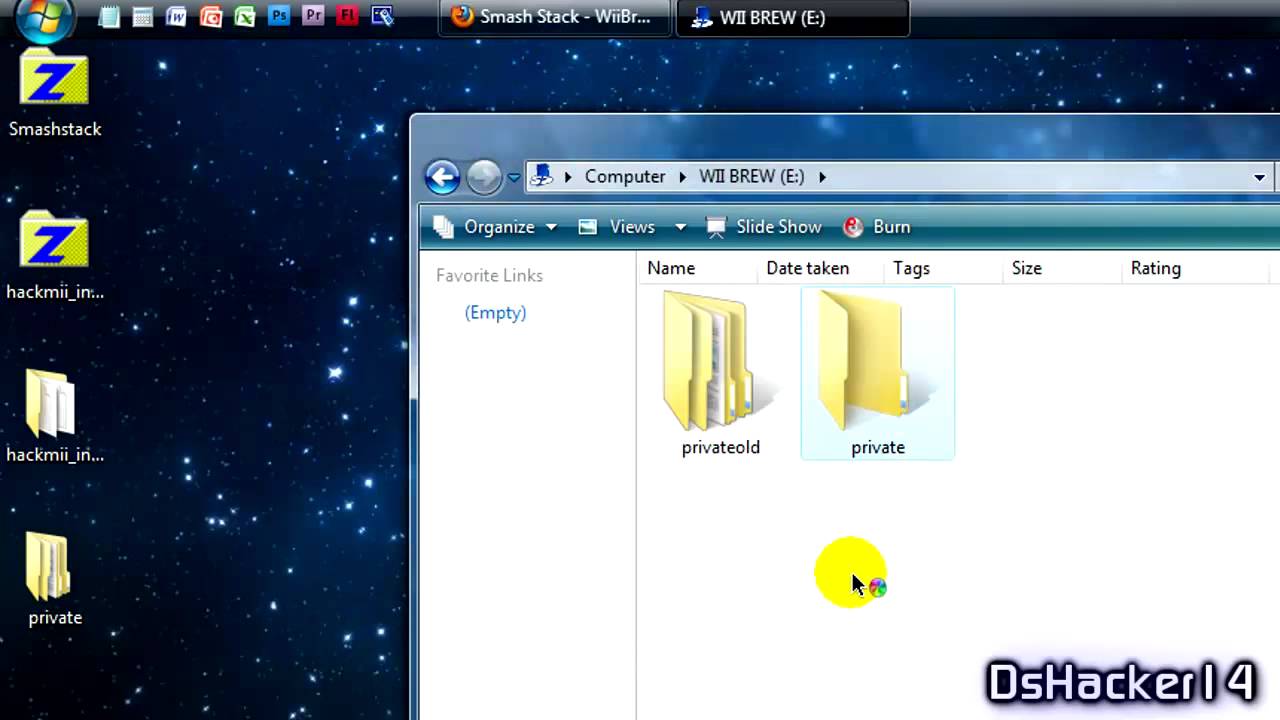Image resolution: width=1280 pixels, height=720 pixels.
Task: Sort files by the Rating column
Action: pyautogui.click(x=1194, y=268)
